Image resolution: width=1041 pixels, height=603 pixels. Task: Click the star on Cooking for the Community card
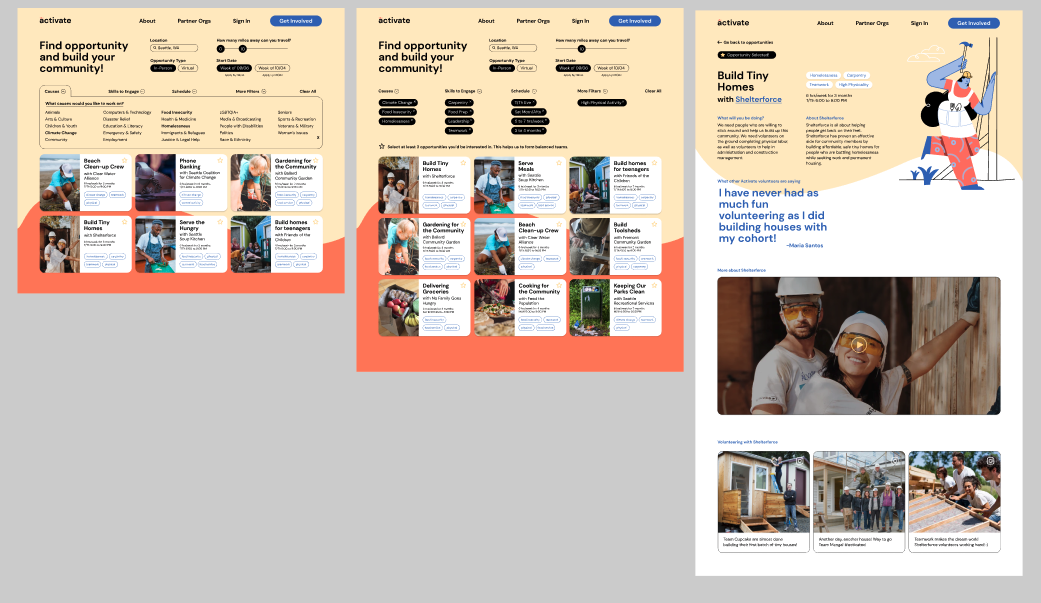tap(559, 285)
